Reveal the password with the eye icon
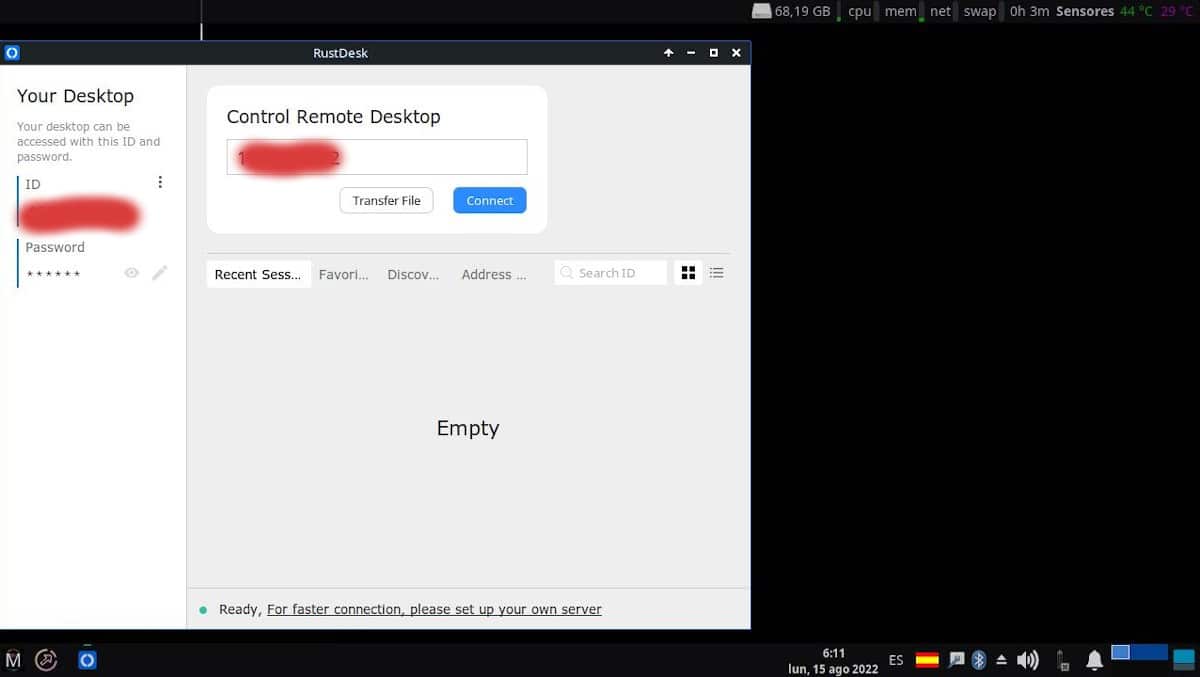 131,273
